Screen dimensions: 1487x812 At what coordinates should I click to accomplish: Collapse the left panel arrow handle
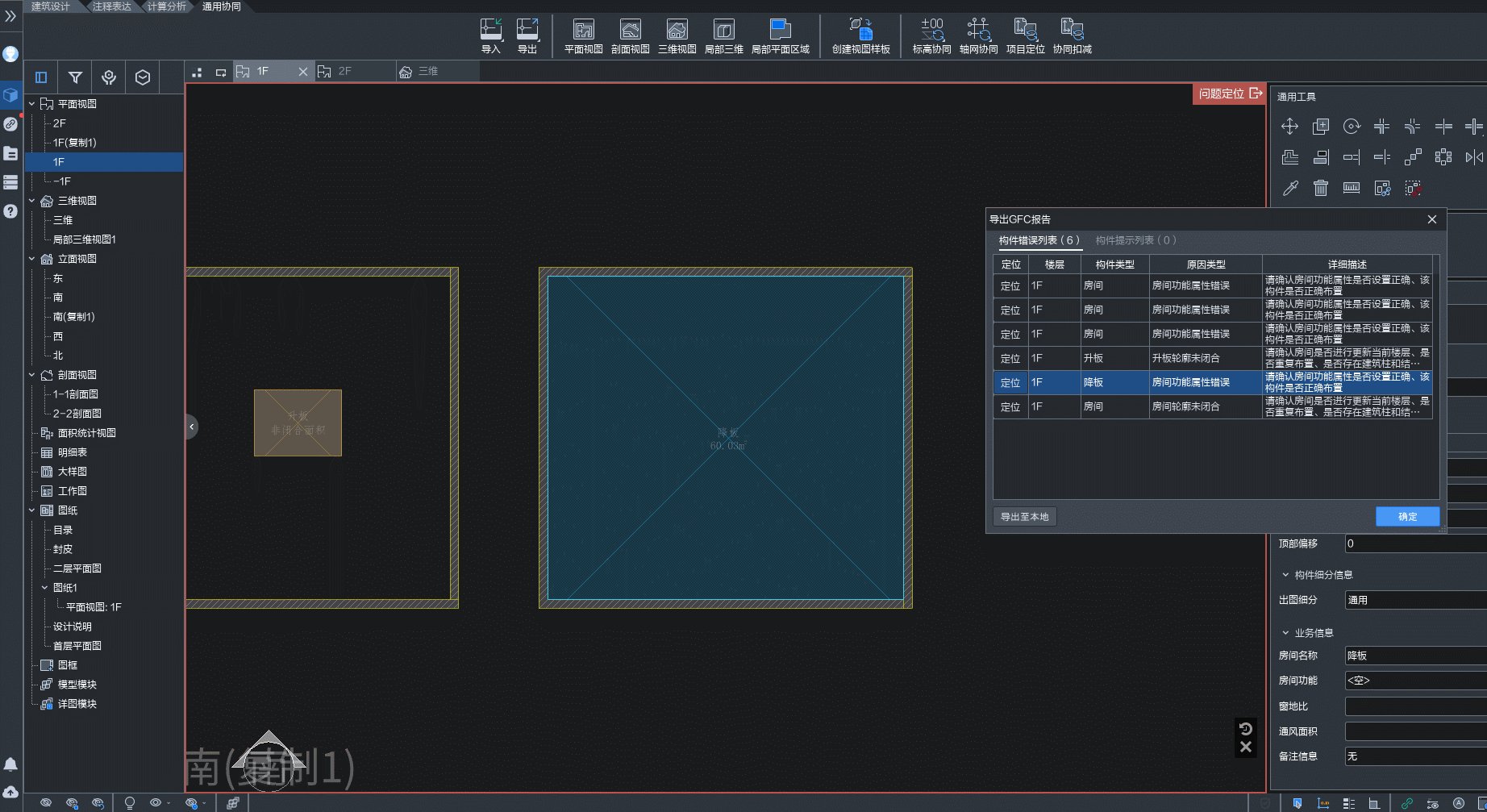pyautogui.click(x=192, y=427)
